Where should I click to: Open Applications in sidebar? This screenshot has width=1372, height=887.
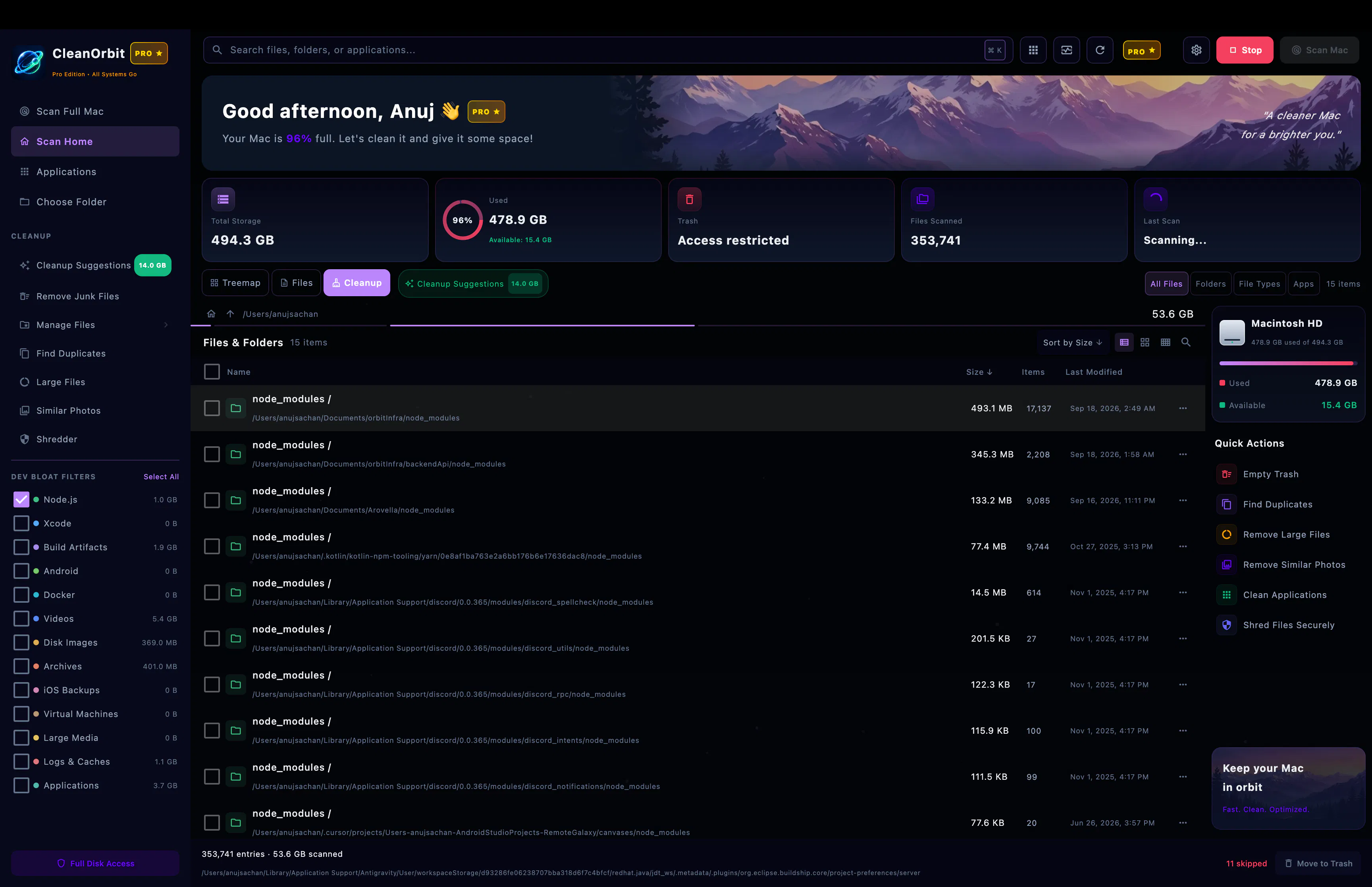click(95, 172)
